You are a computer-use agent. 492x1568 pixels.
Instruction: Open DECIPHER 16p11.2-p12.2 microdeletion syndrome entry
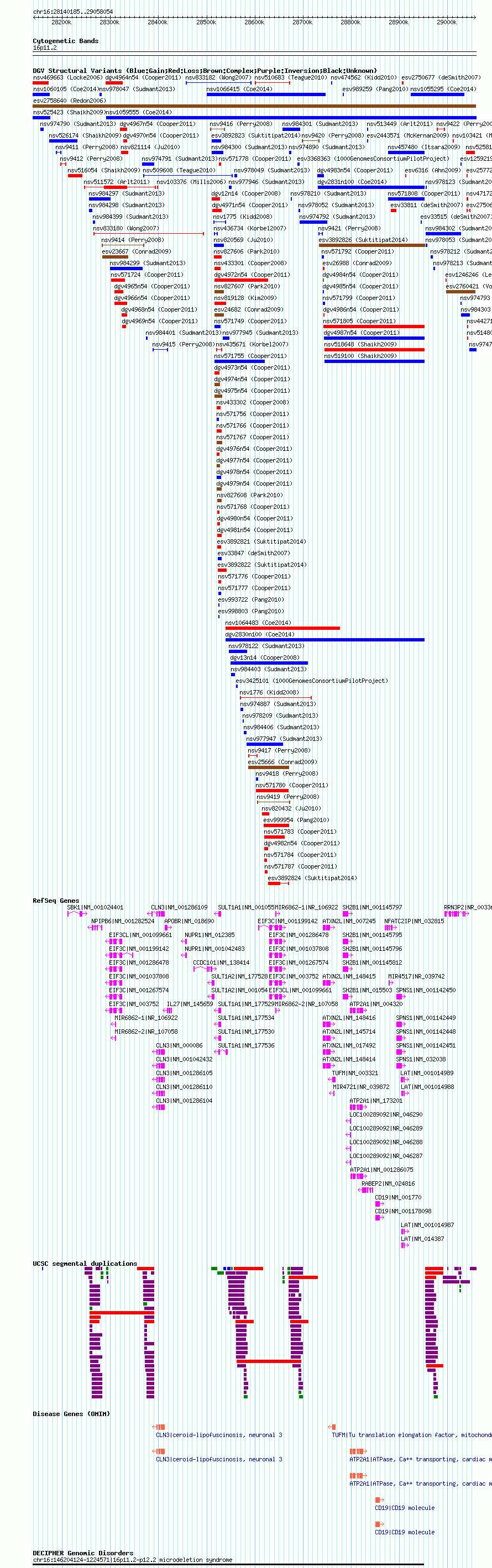click(x=133, y=1560)
